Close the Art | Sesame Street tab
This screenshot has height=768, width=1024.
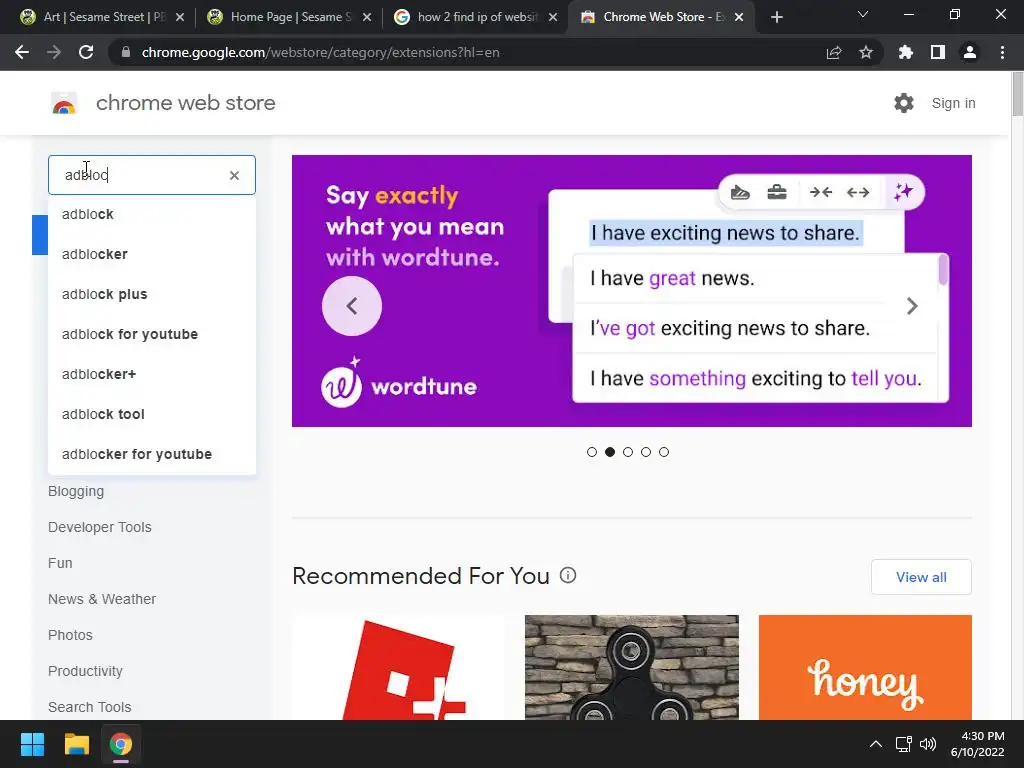point(180,17)
